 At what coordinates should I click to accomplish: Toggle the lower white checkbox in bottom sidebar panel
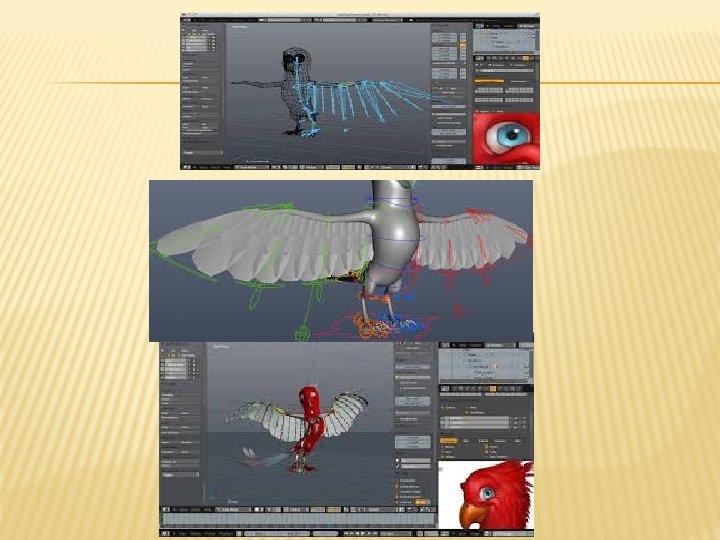pyautogui.click(x=398, y=467)
